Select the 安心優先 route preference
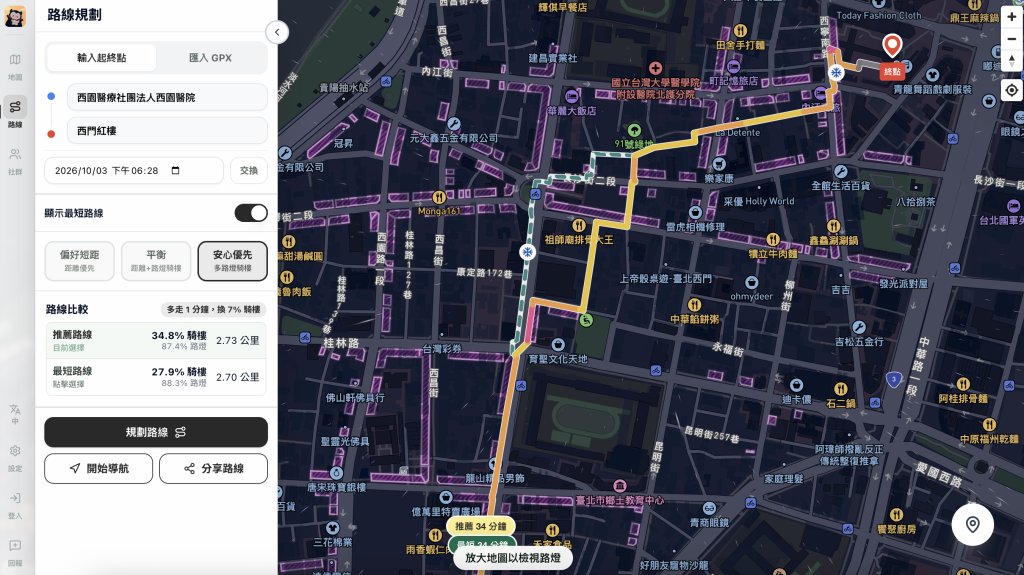Image resolution: width=1024 pixels, height=575 pixels. click(232, 261)
